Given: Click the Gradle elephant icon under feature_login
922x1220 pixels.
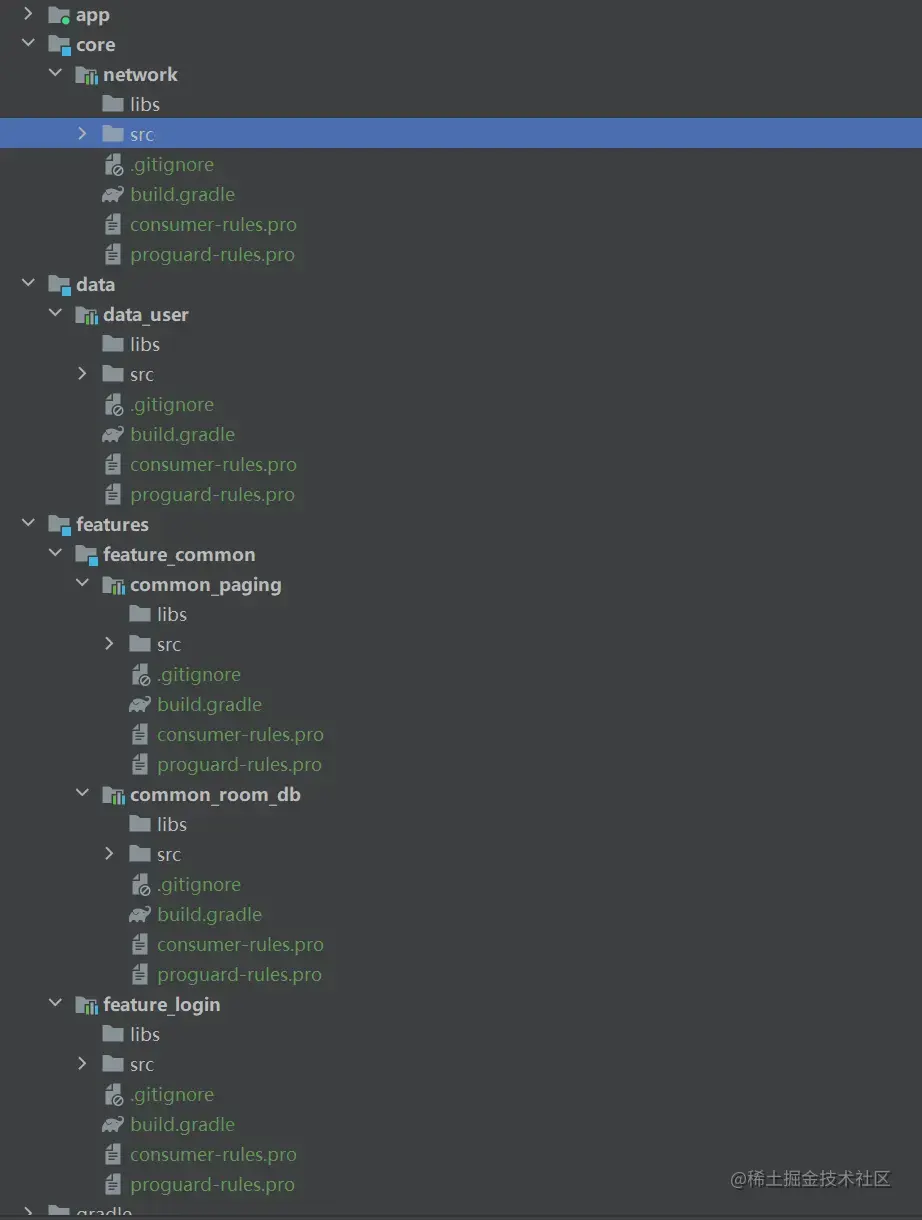Looking at the screenshot, I should [113, 1125].
